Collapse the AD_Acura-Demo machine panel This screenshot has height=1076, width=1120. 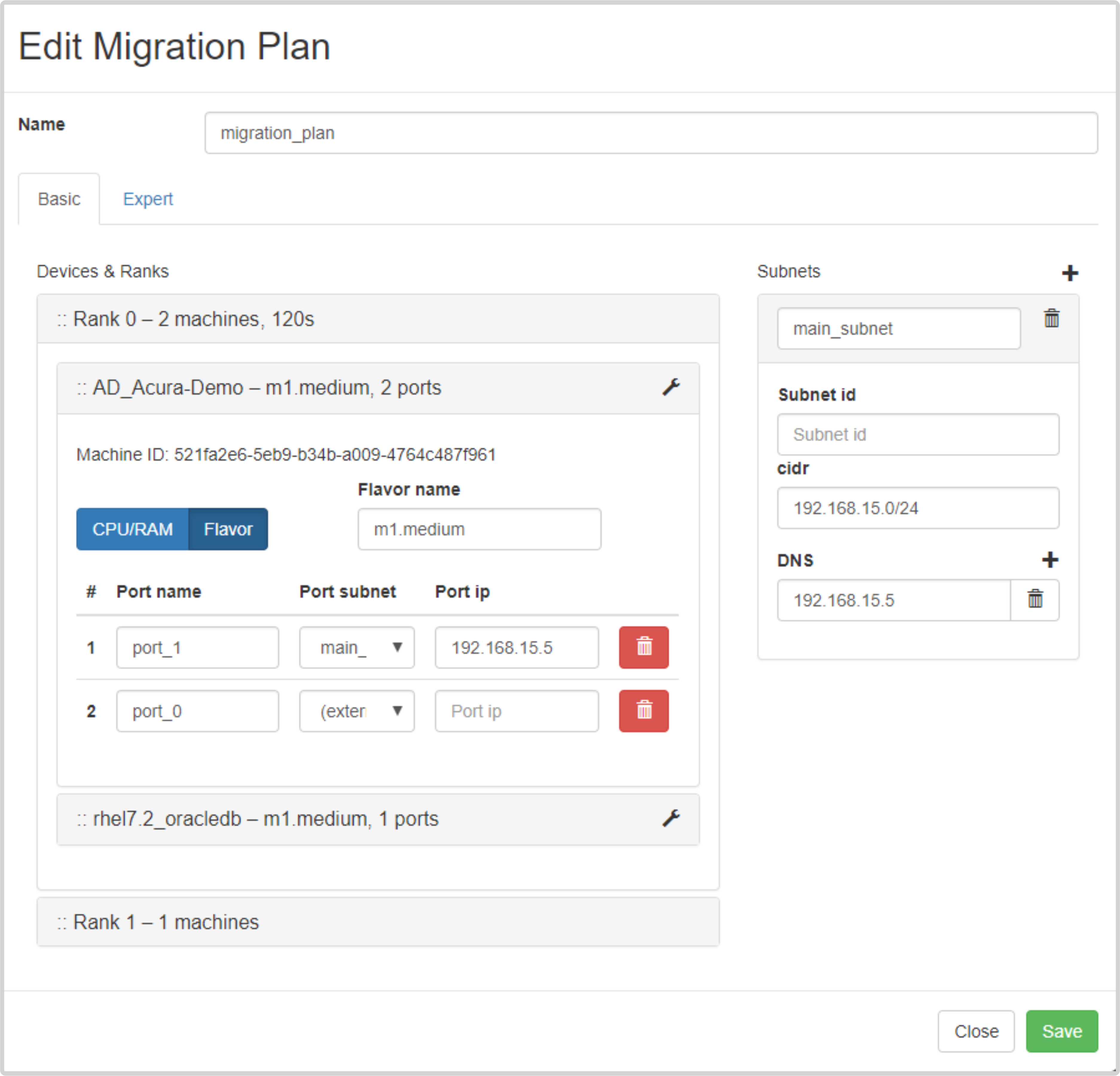(378, 387)
